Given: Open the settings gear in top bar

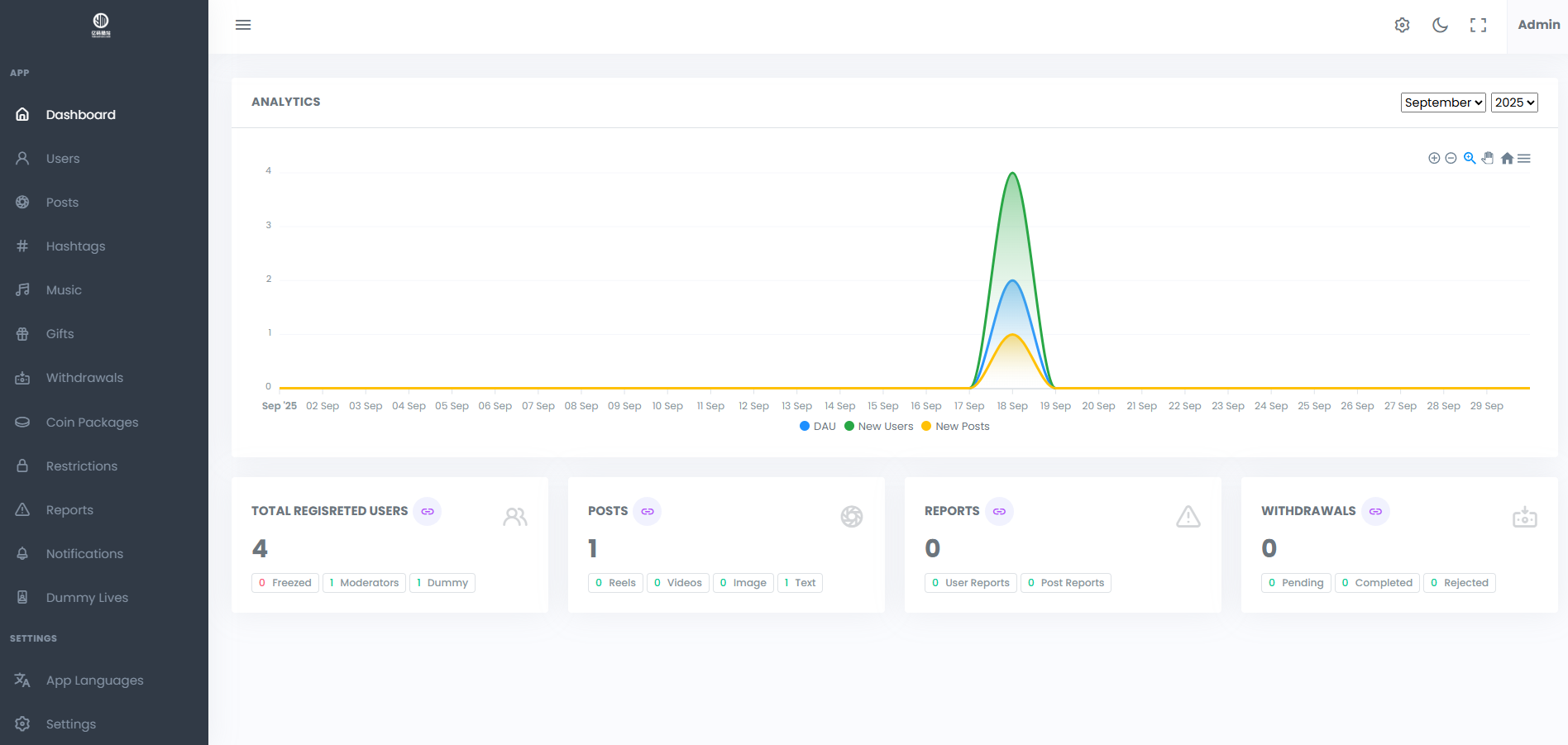Looking at the screenshot, I should coord(1402,25).
